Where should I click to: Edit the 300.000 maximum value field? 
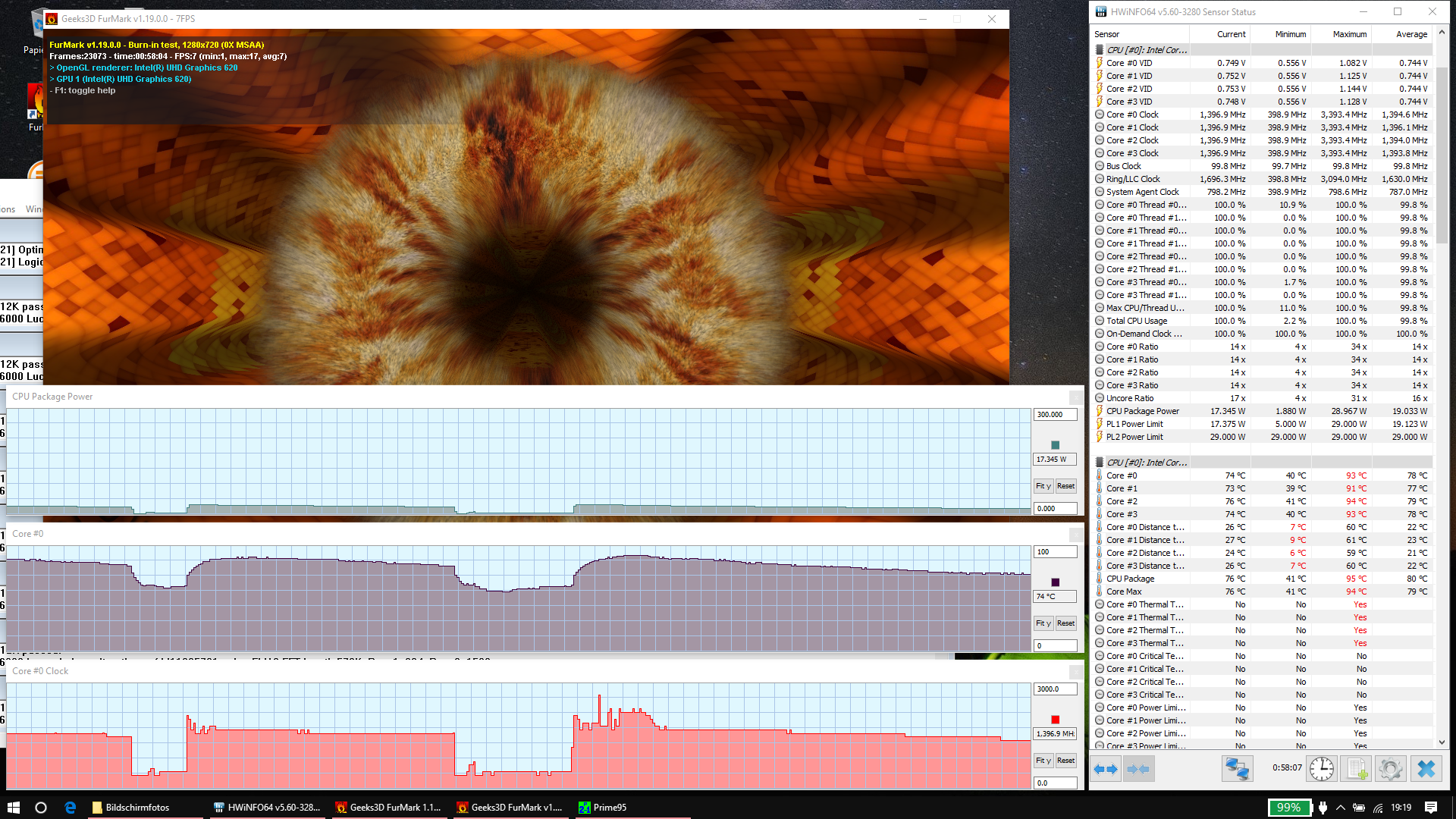click(x=1054, y=415)
